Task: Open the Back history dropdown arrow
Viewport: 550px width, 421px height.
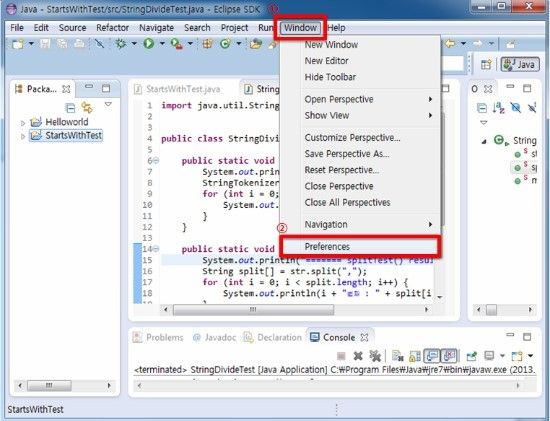Action: [x=463, y=44]
